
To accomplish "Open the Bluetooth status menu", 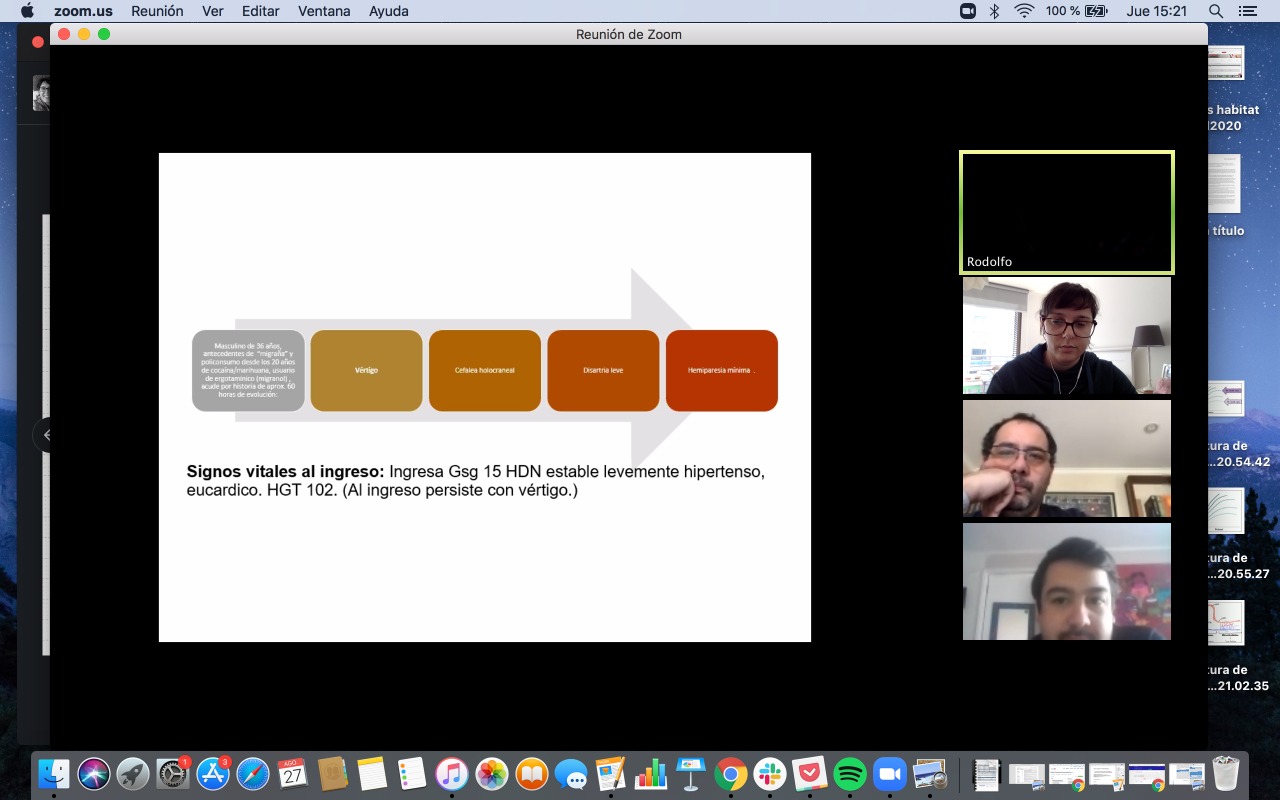I will pyautogui.click(x=994, y=11).
